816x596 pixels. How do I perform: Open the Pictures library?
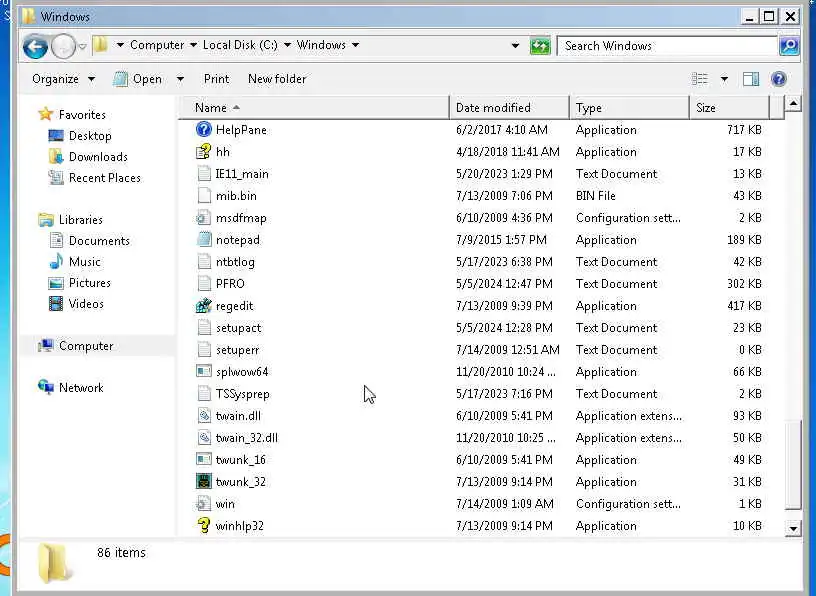coord(90,283)
